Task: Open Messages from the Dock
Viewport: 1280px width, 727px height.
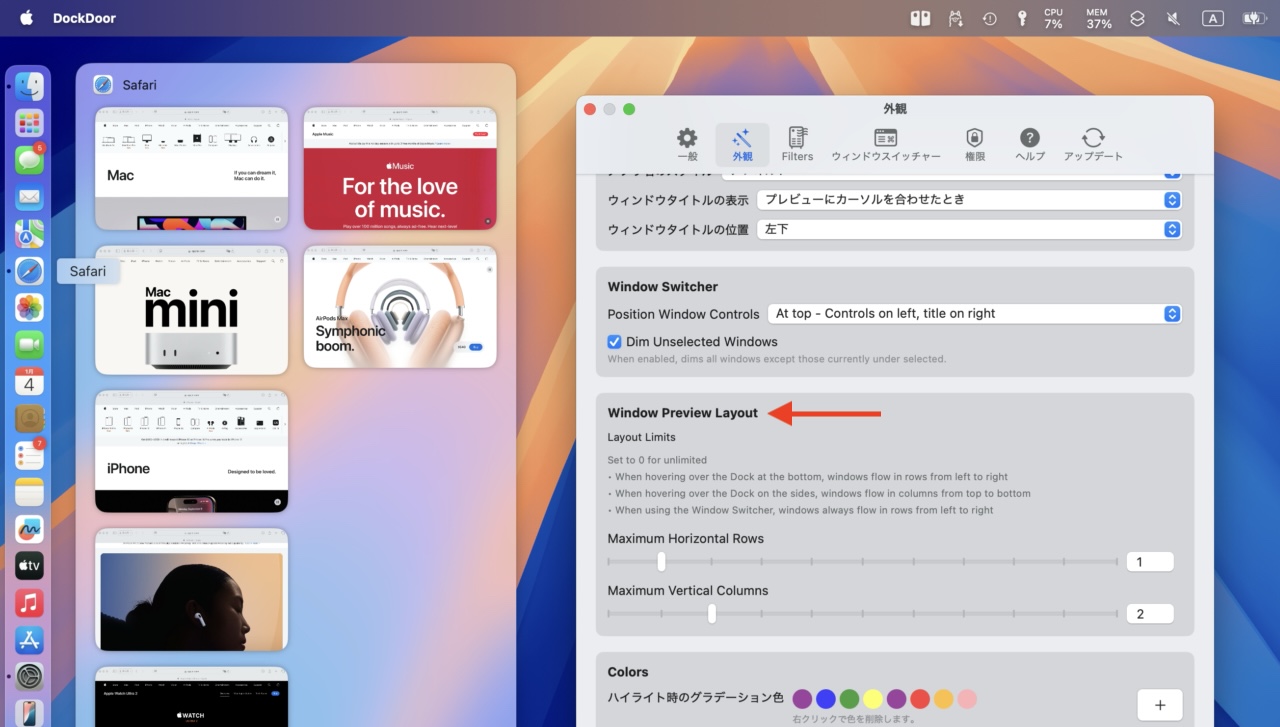Action: 29,160
